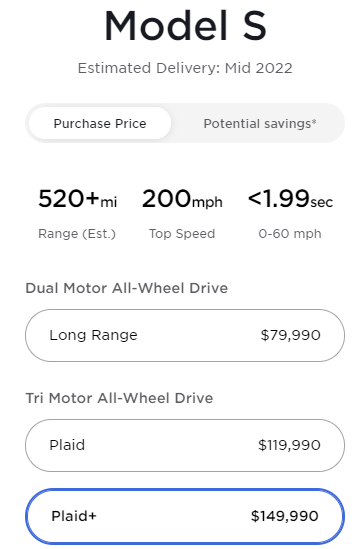The width and height of the screenshot is (362, 549).
Task: Select the highlighted Plaid+ trim
Action: click(185, 516)
